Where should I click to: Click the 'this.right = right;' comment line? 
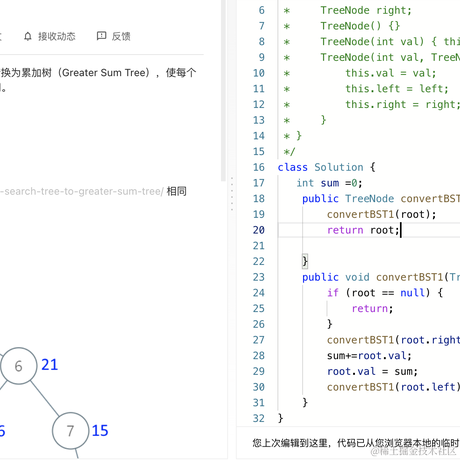pyautogui.click(x=403, y=104)
